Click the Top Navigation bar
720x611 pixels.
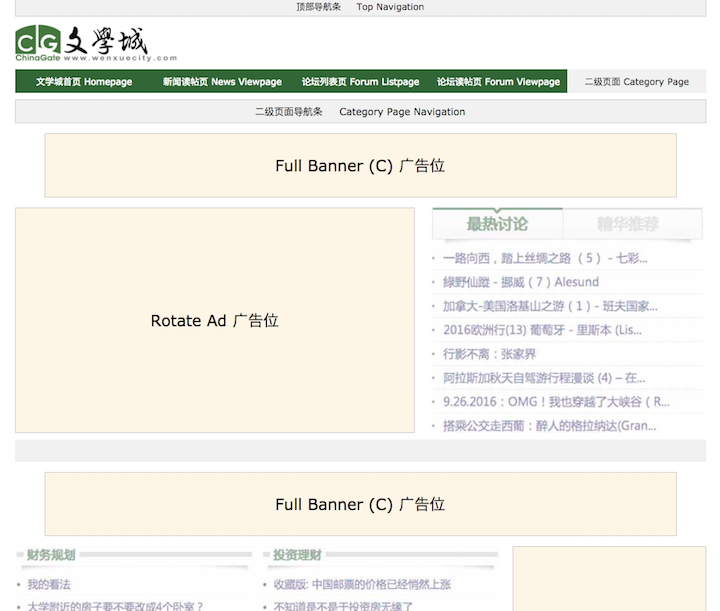click(x=360, y=7)
